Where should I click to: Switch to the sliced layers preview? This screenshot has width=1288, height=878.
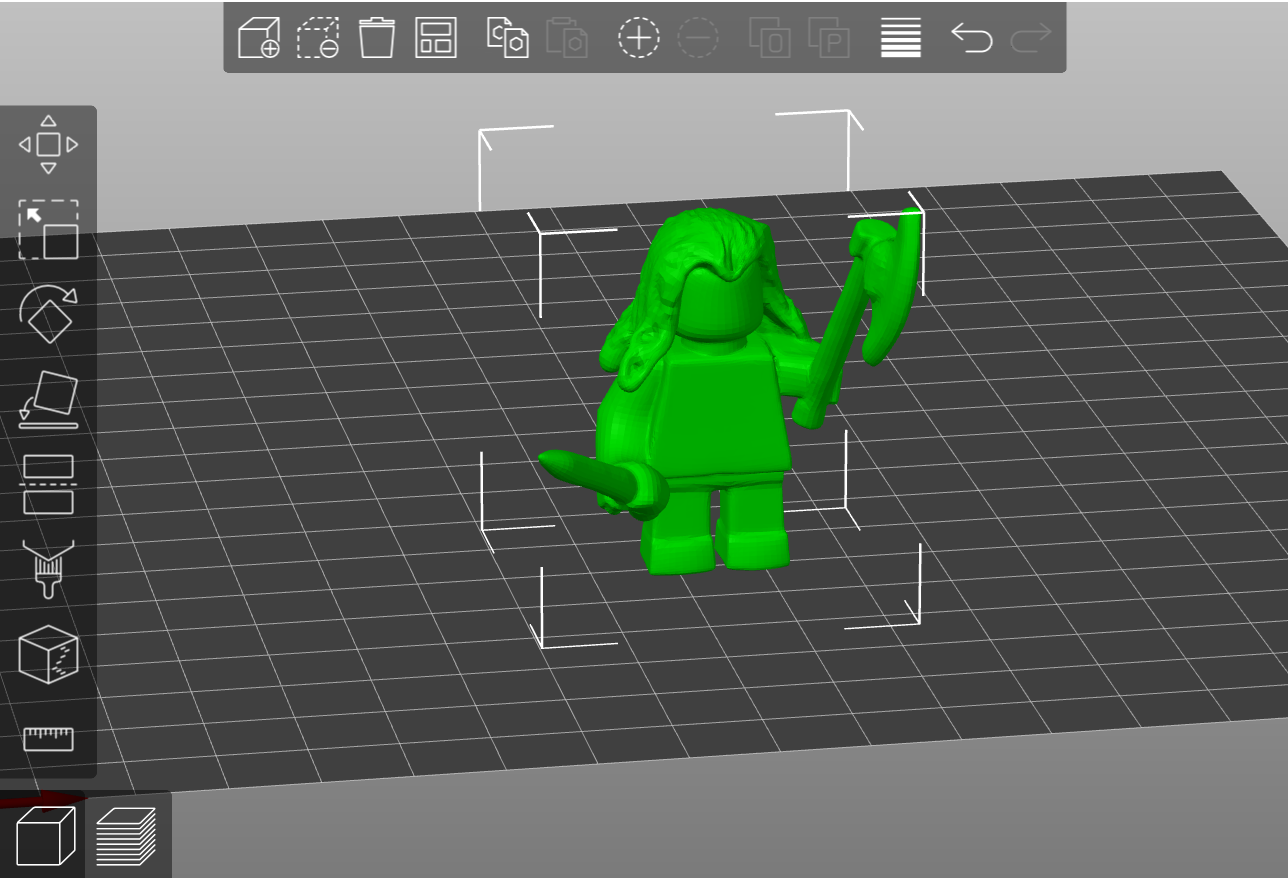click(126, 836)
